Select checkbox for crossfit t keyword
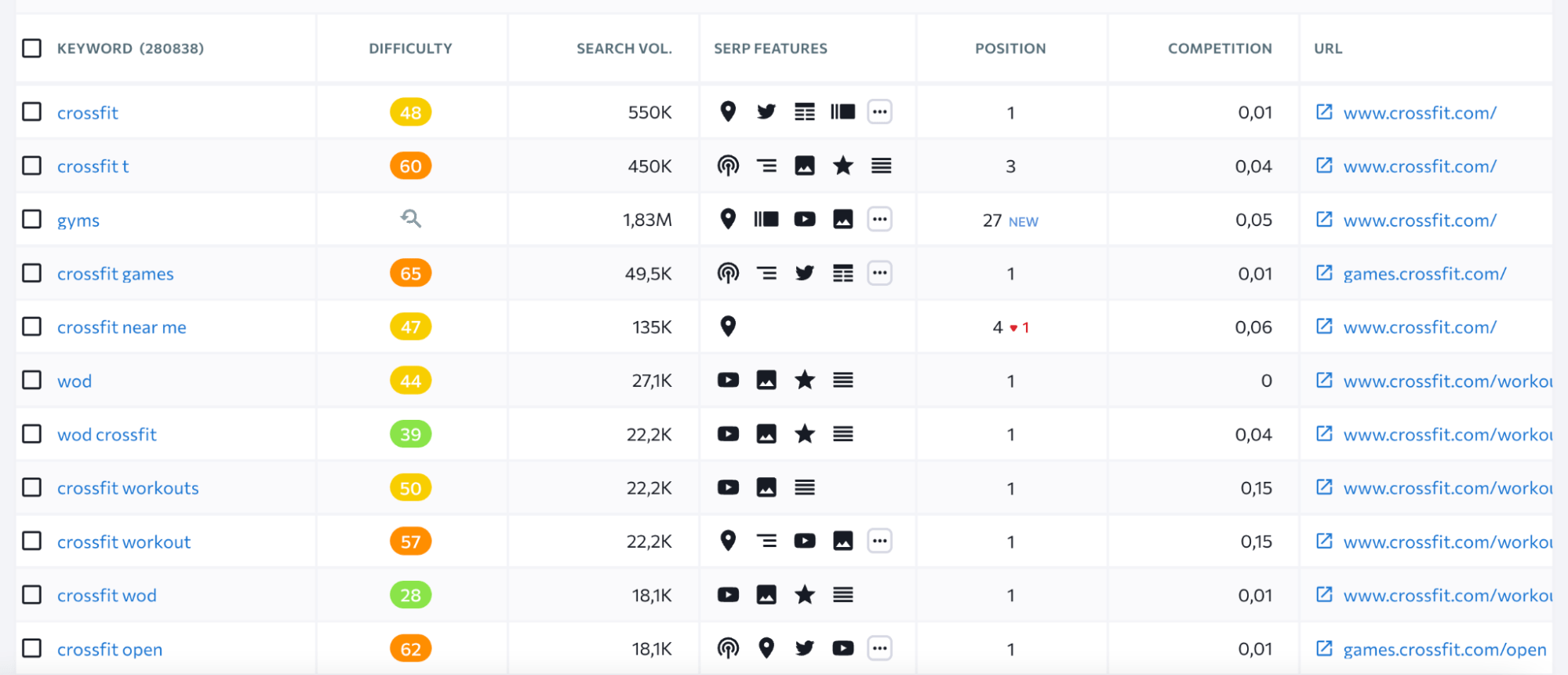 tap(32, 166)
